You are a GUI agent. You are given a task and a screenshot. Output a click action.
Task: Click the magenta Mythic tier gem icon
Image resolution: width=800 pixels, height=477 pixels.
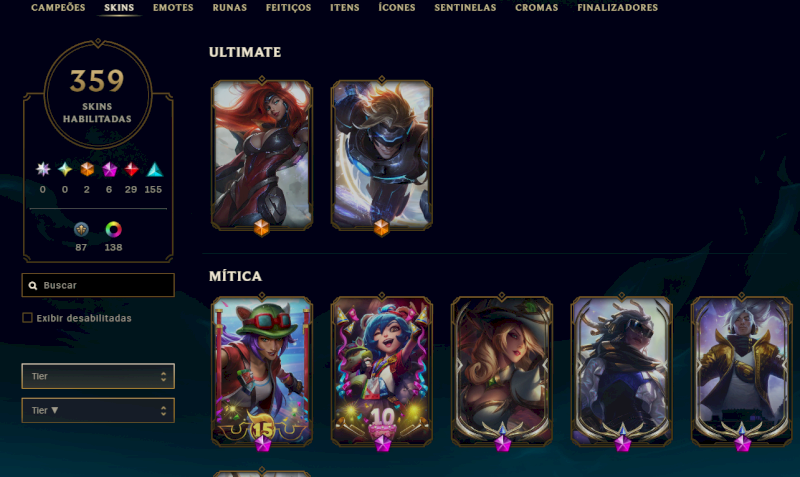coord(109,169)
